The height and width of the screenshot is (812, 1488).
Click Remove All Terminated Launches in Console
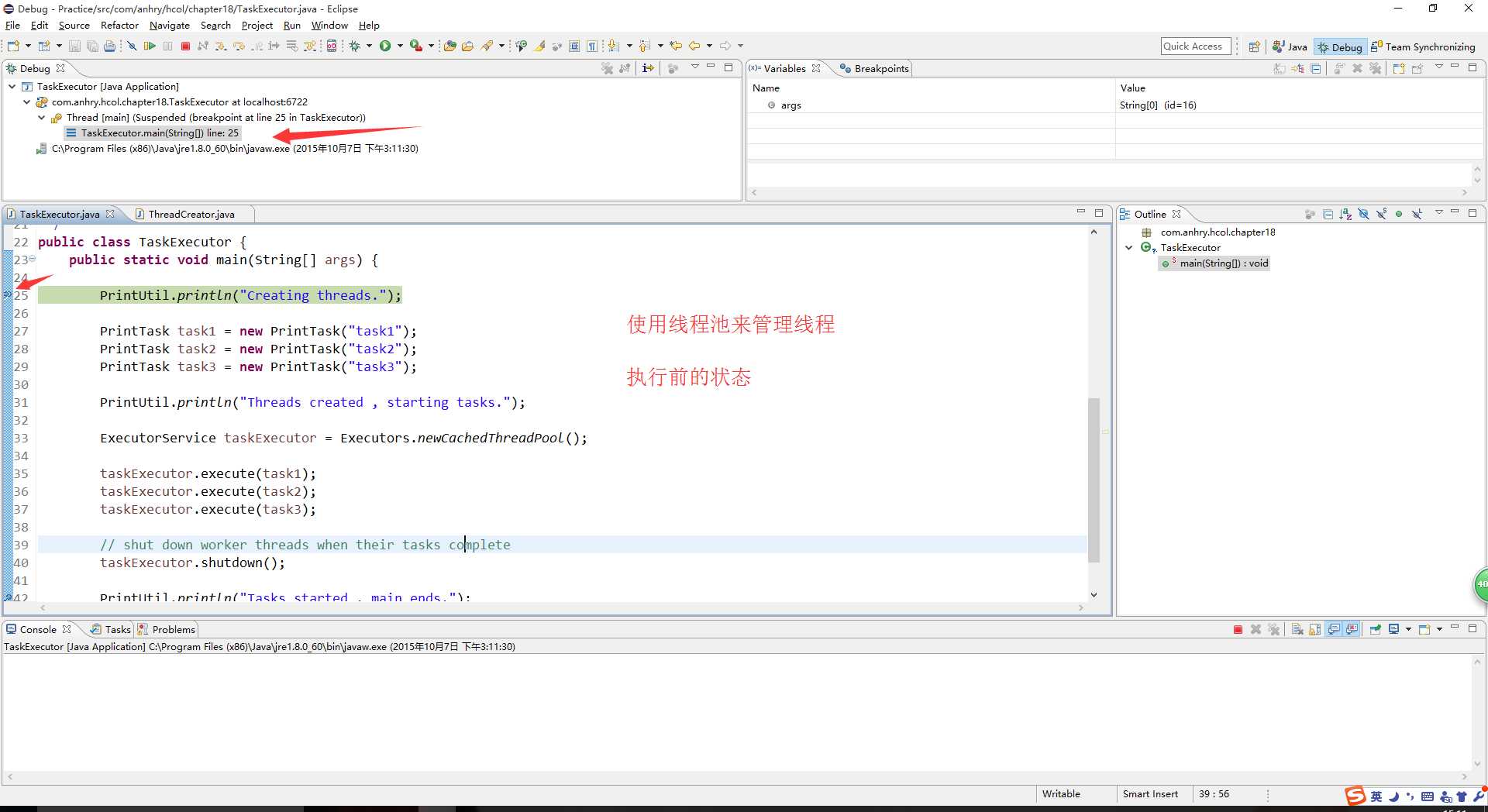pyautogui.click(x=1274, y=629)
